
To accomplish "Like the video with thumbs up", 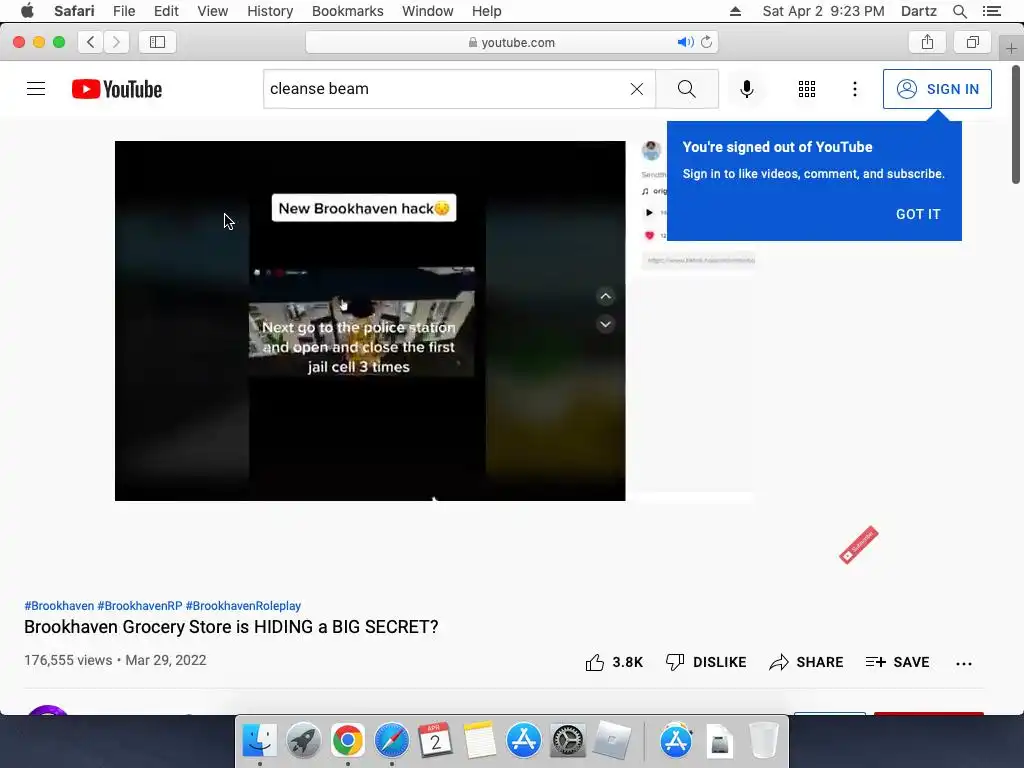I will pos(614,662).
